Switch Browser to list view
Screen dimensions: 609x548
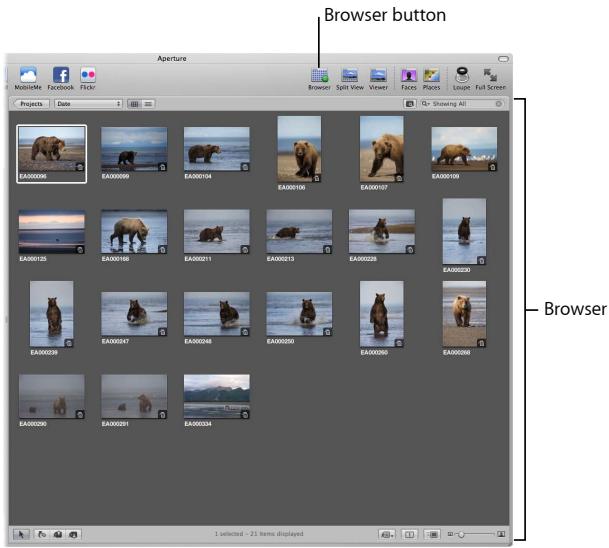coord(148,104)
